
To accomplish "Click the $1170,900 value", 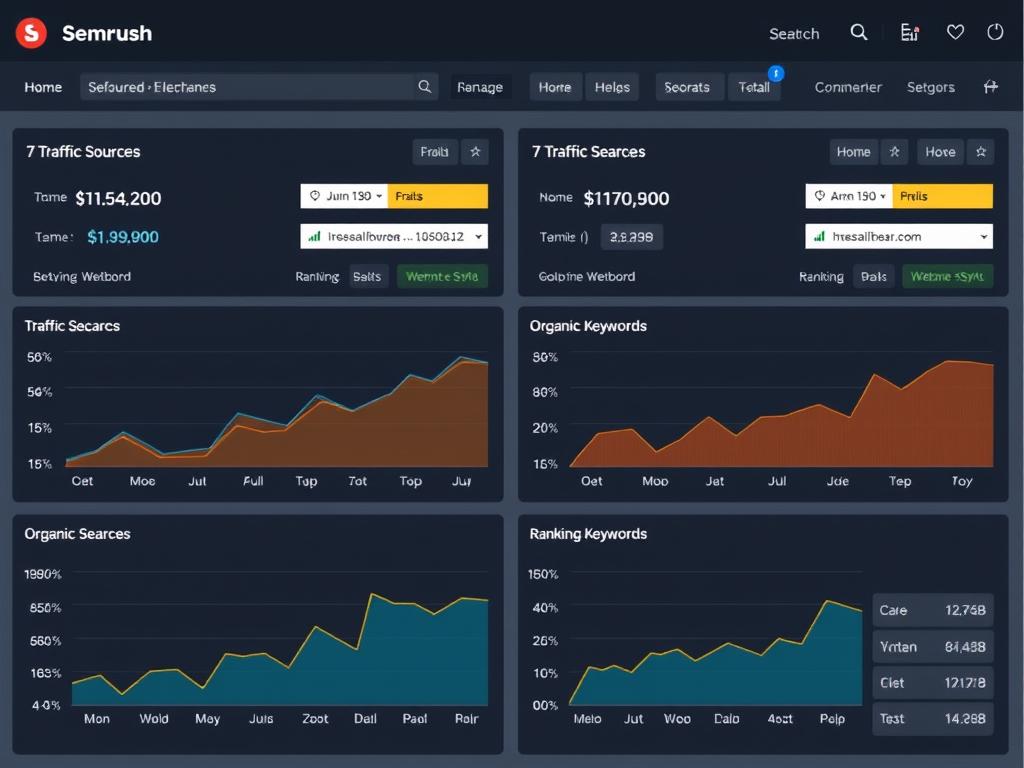I will (626, 198).
